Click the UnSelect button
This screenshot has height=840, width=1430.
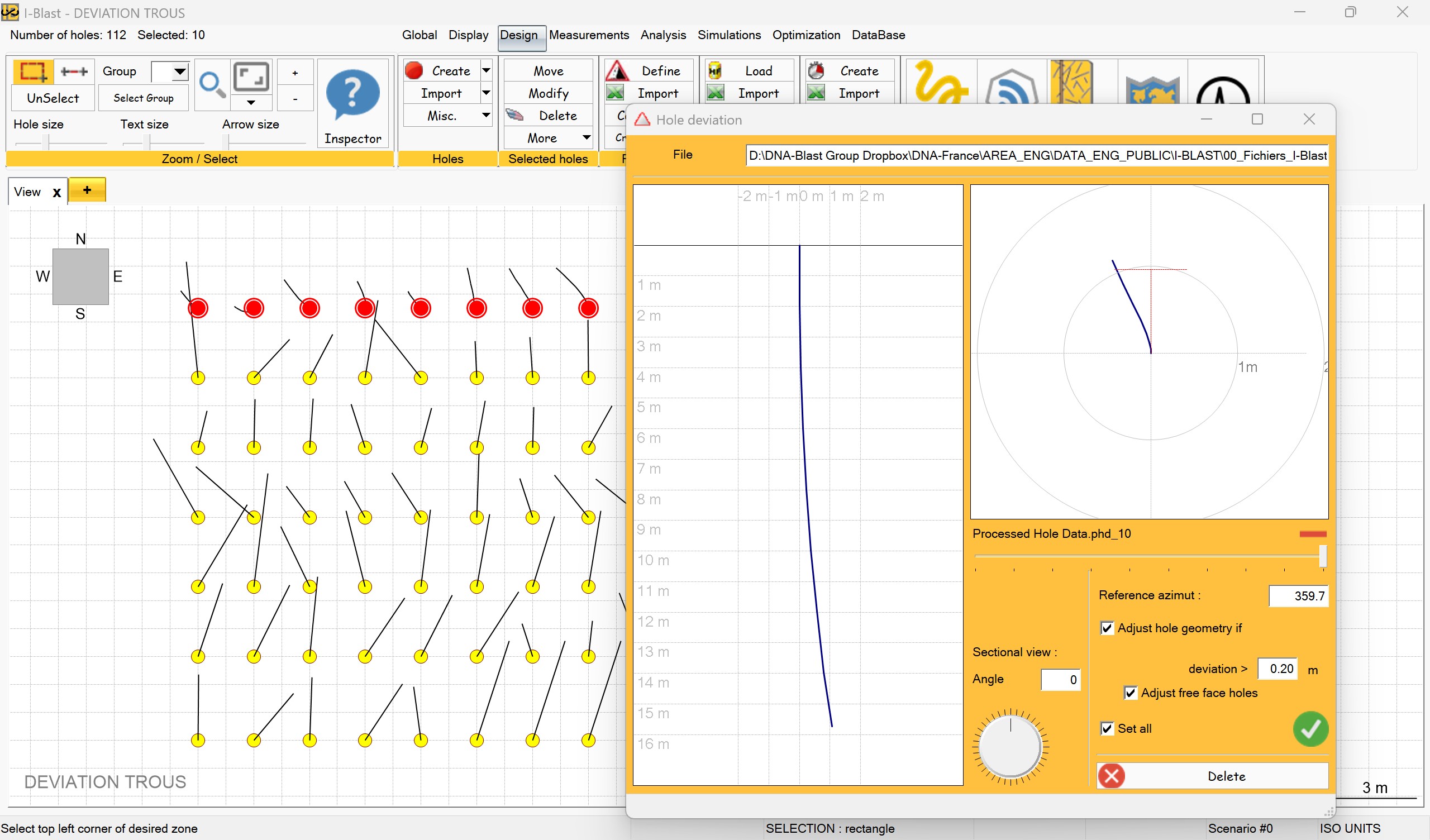coord(51,98)
